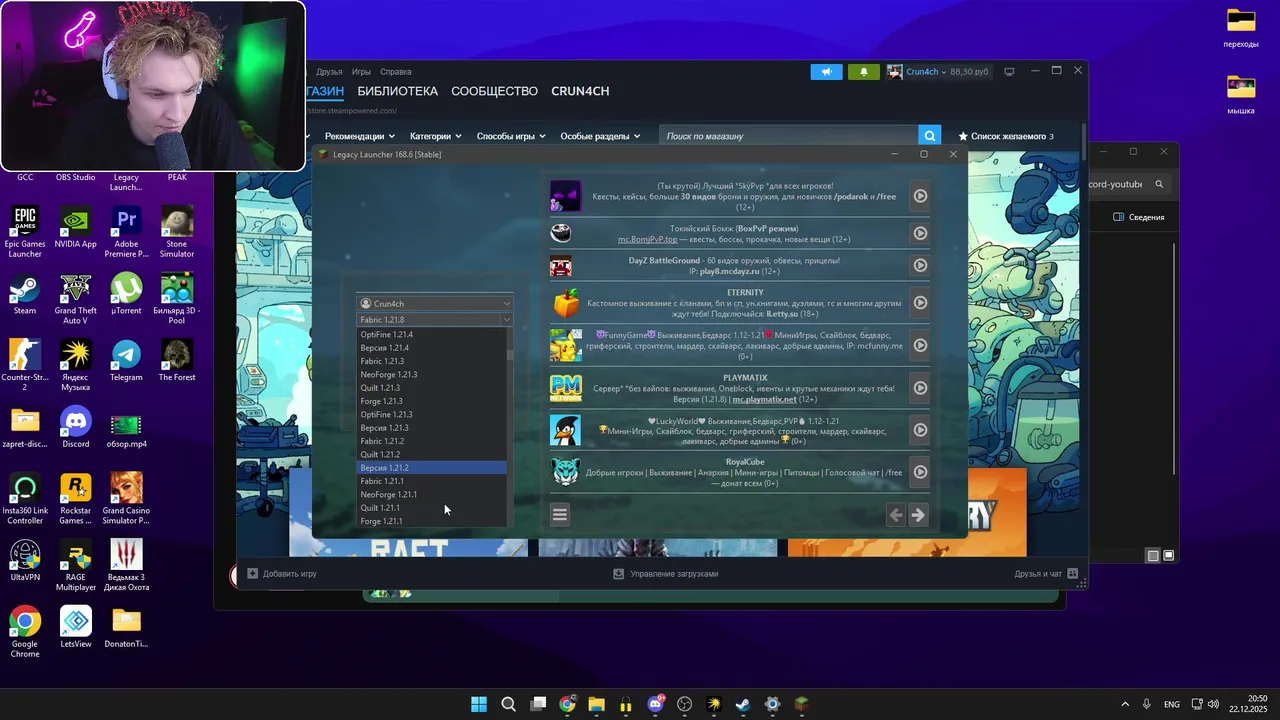
Task: Open Adobe Premiere Pro desktop shortcut
Action: [126, 232]
